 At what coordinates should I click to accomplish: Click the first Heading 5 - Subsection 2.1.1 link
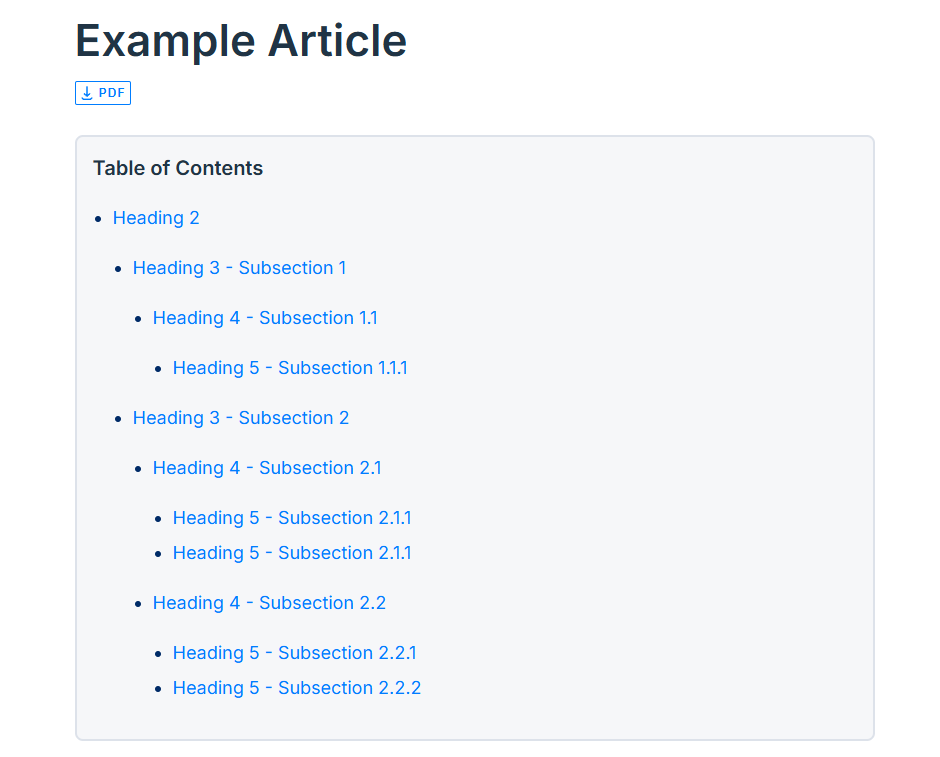292,518
